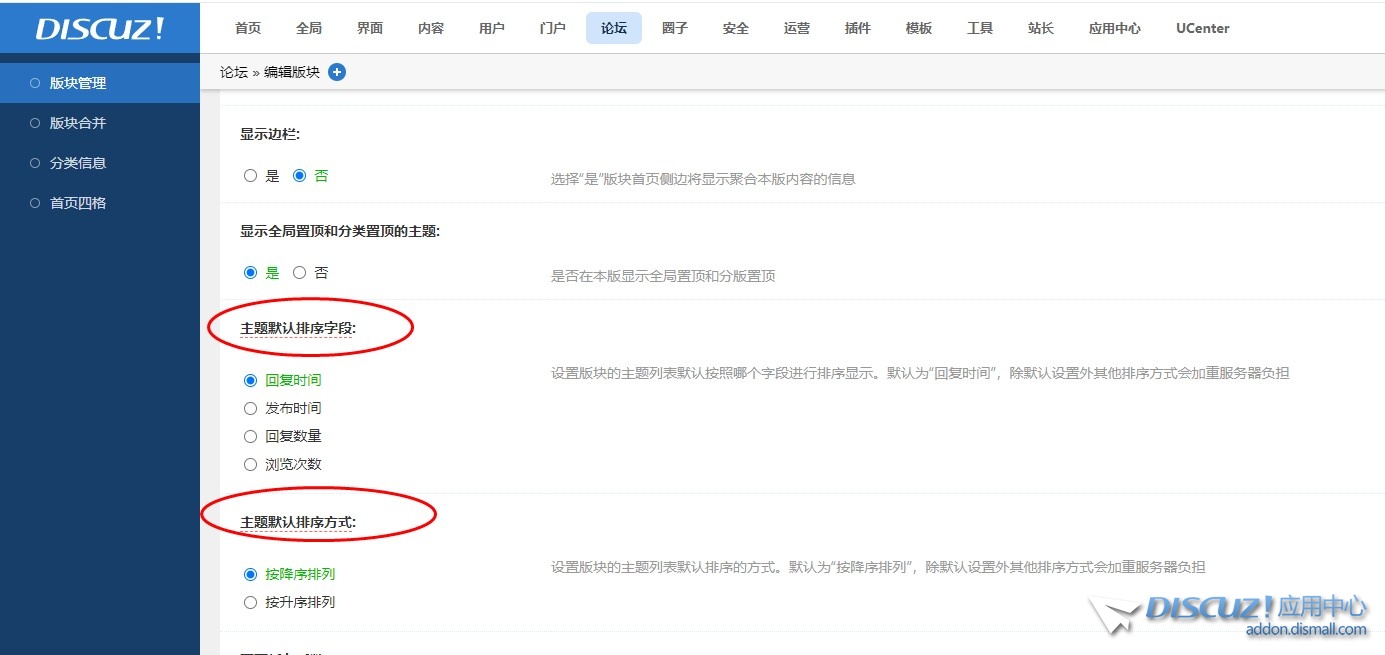Open the 用户 top menu
Screen dimensions: 1385x655
pyautogui.click(x=492, y=28)
